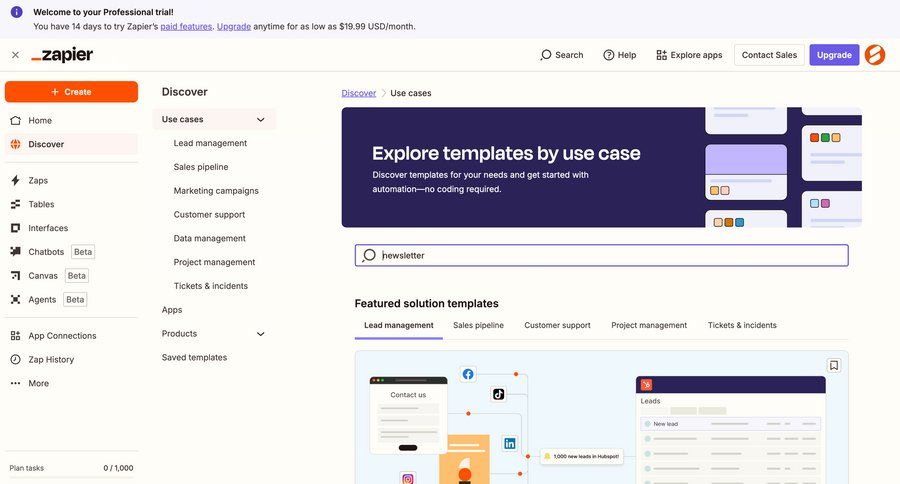
Task: Click the orange Create button
Action: [71, 92]
